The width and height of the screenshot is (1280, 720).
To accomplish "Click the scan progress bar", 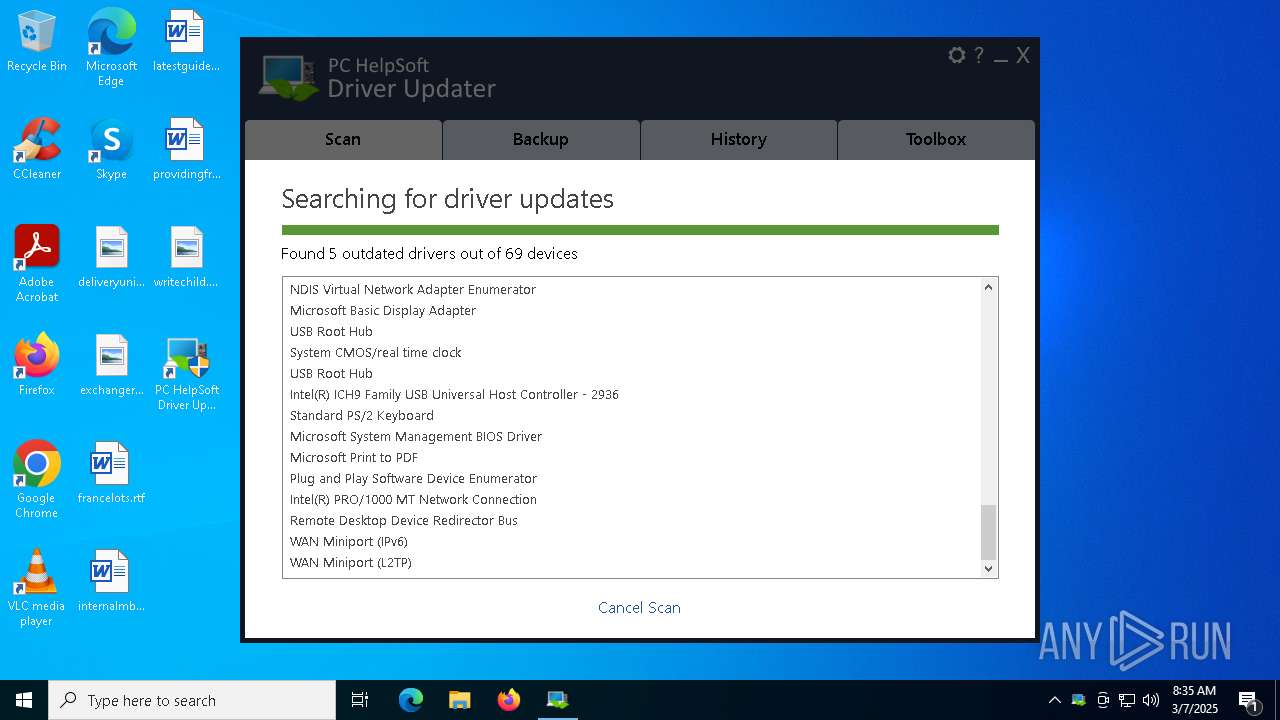I will (640, 230).
